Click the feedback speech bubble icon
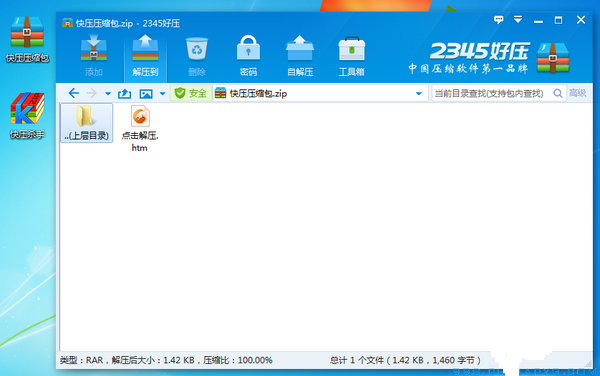This screenshot has width=600, height=376. [x=498, y=20]
